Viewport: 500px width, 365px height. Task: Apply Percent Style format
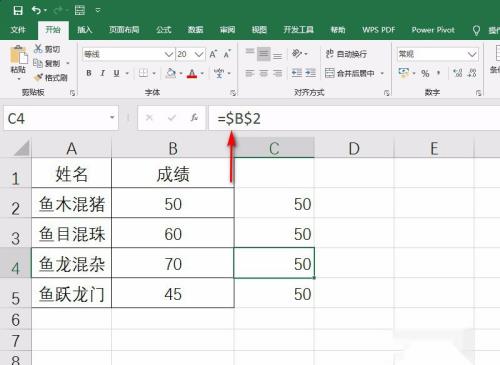[x=425, y=73]
